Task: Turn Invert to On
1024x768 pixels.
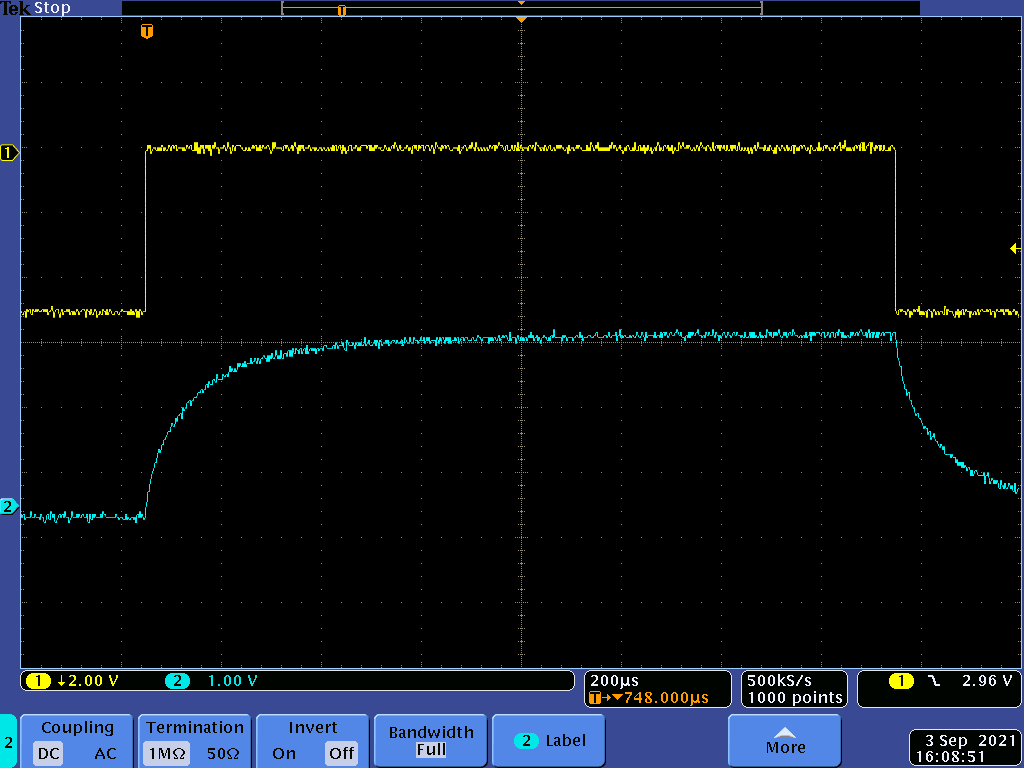Action: click(284, 753)
